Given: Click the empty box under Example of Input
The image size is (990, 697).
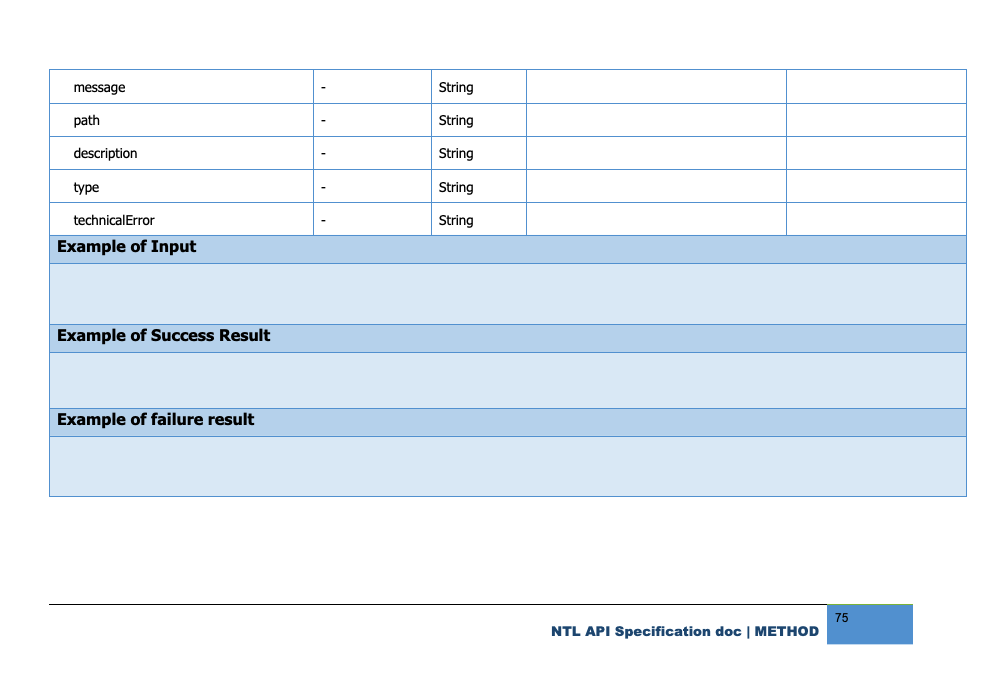Looking at the screenshot, I should (x=507, y=294).
